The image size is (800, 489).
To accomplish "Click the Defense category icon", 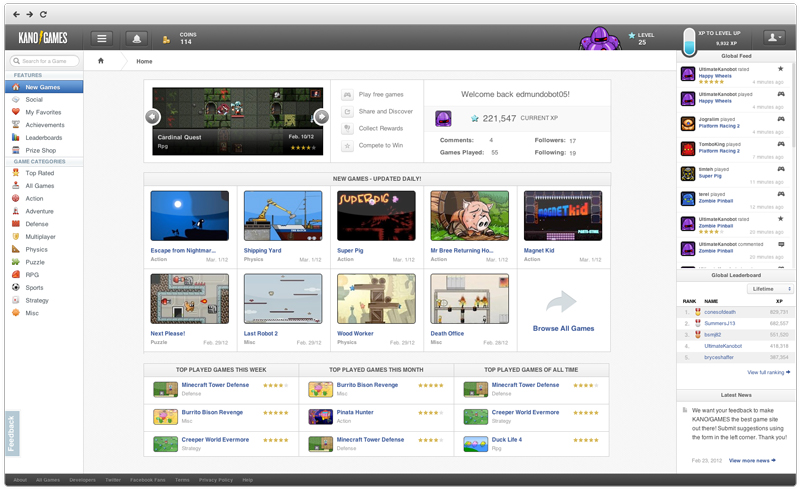I will pos(16,224).
